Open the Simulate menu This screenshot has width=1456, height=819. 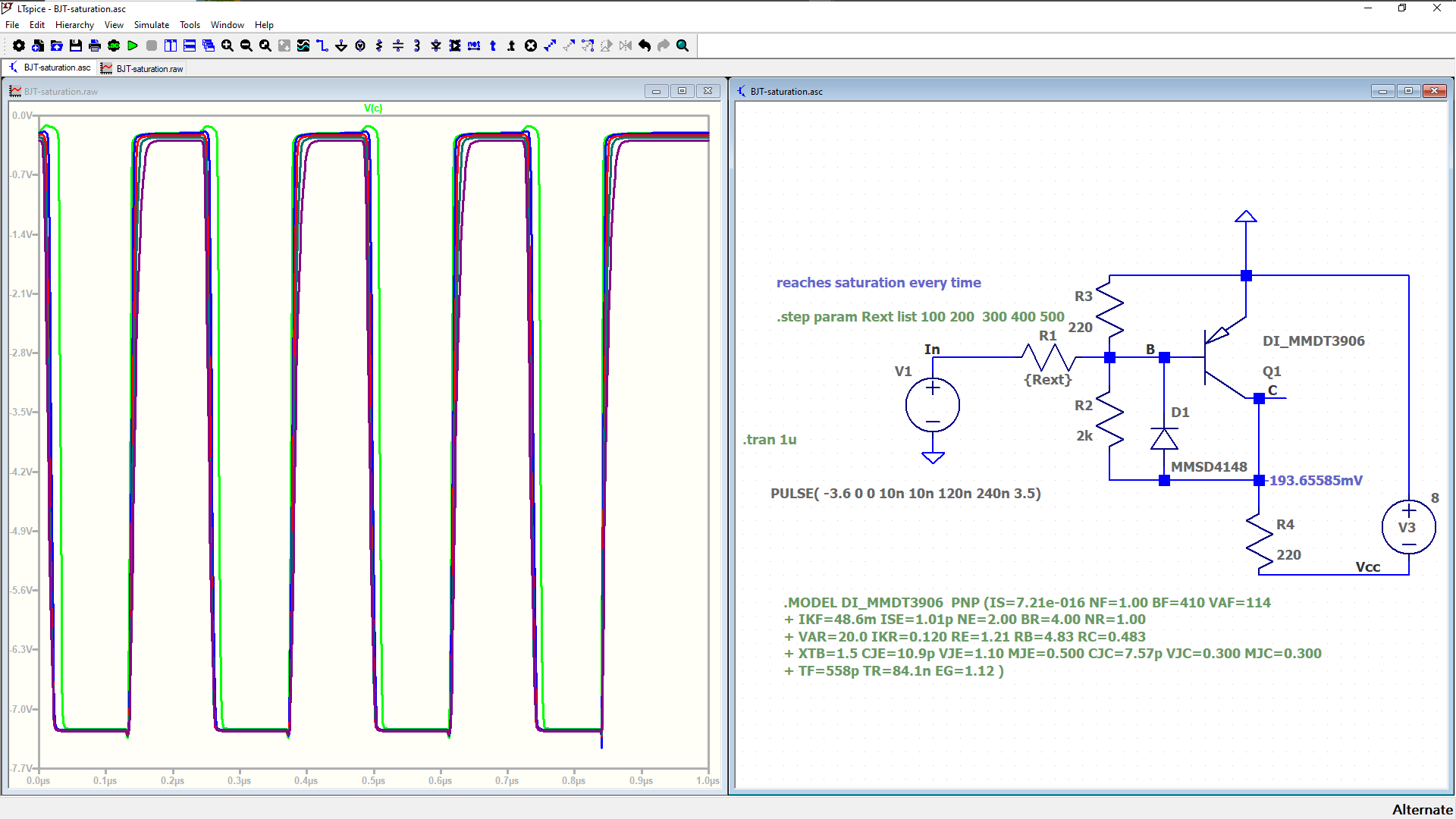click(x=152, y=25)
